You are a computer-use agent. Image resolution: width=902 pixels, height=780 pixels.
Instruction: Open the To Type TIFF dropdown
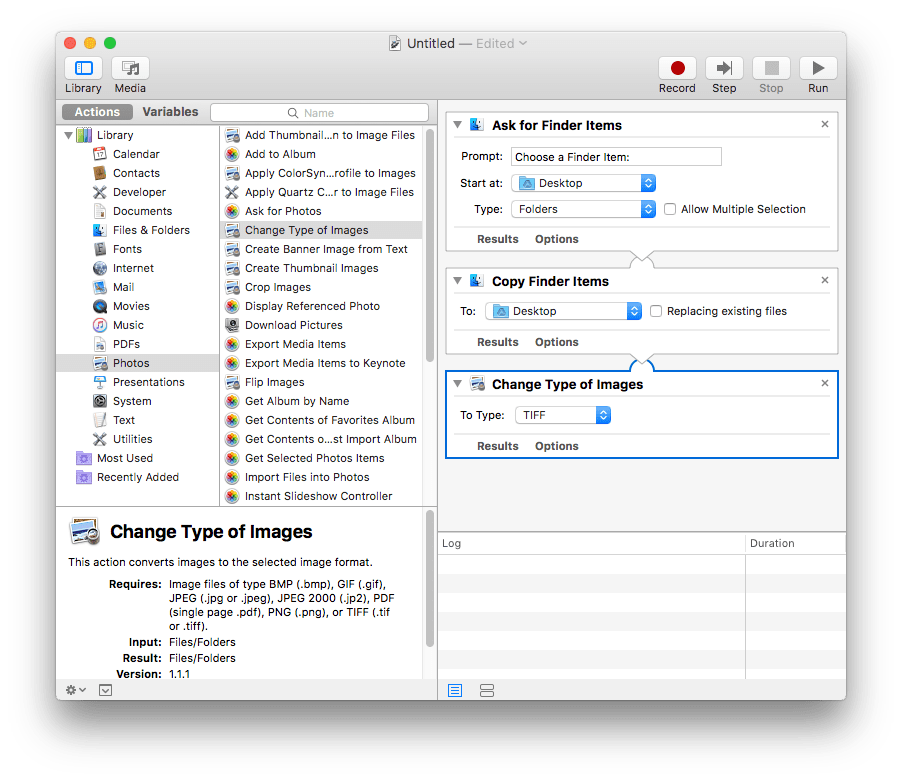(563, 415)
